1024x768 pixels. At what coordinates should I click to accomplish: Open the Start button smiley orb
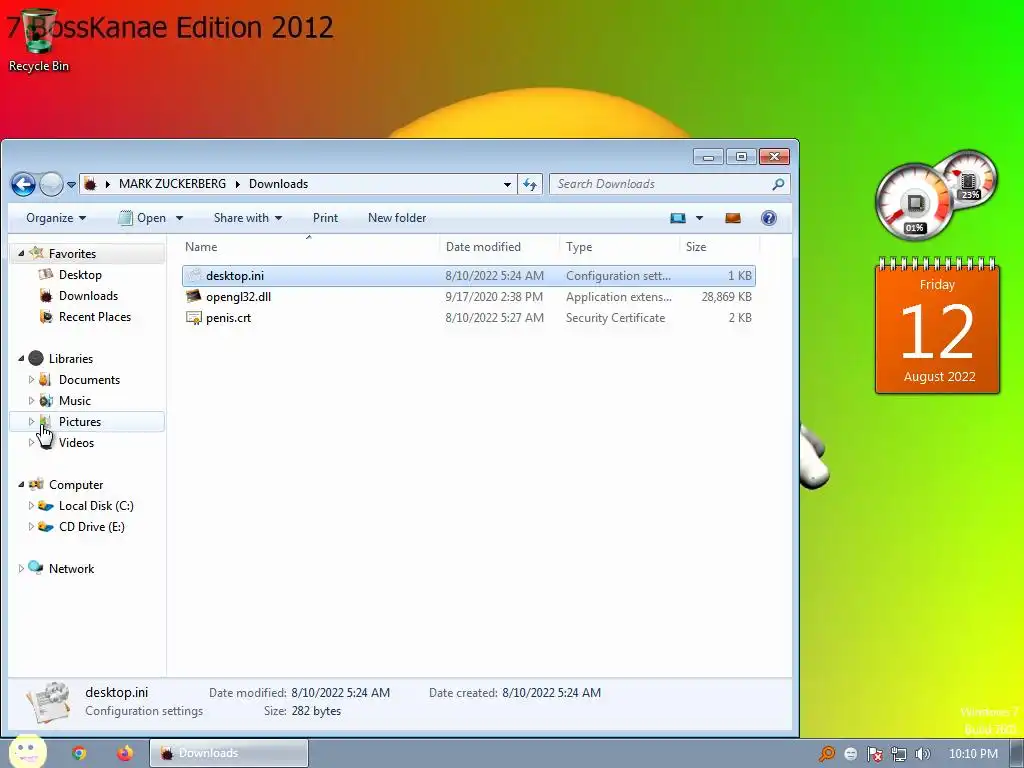[27, 751]
